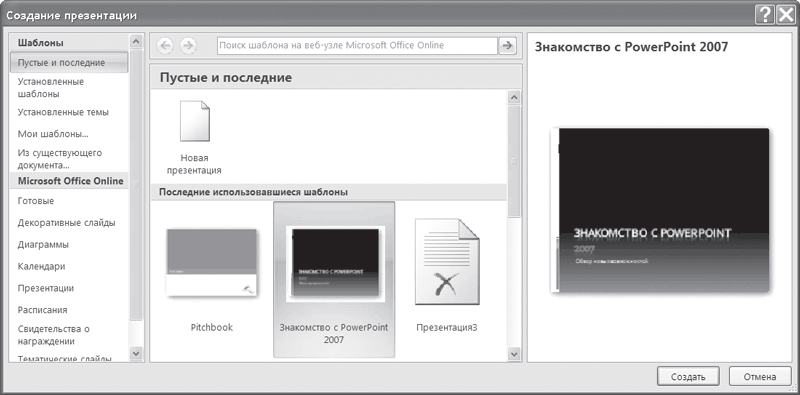Viewport: 800px width, 395px height.
Task: Click preview title Знакомство с PowerPoint 2007
Action: click(x=631, y=47)
